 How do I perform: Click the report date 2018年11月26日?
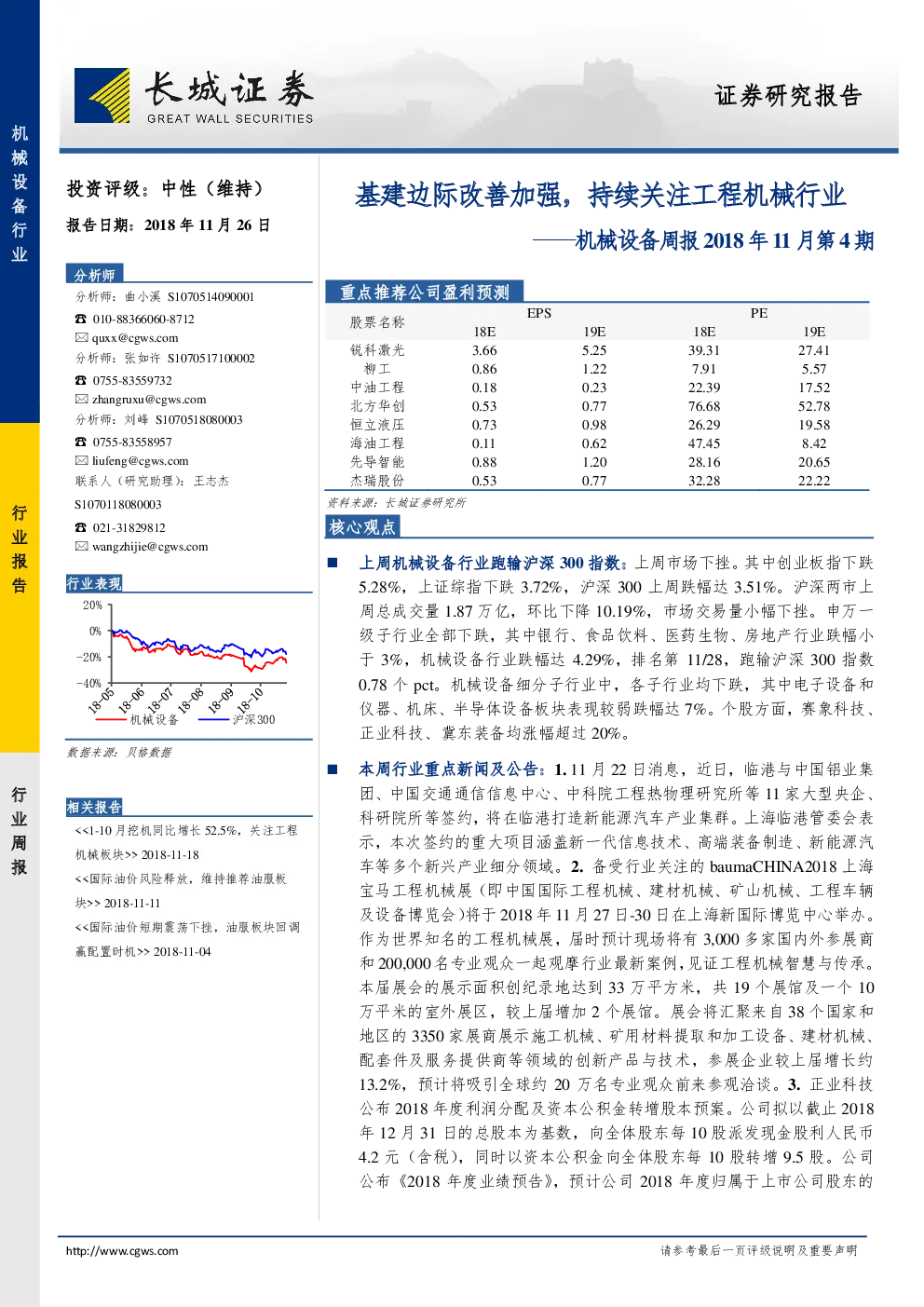[x=207, y=225]
